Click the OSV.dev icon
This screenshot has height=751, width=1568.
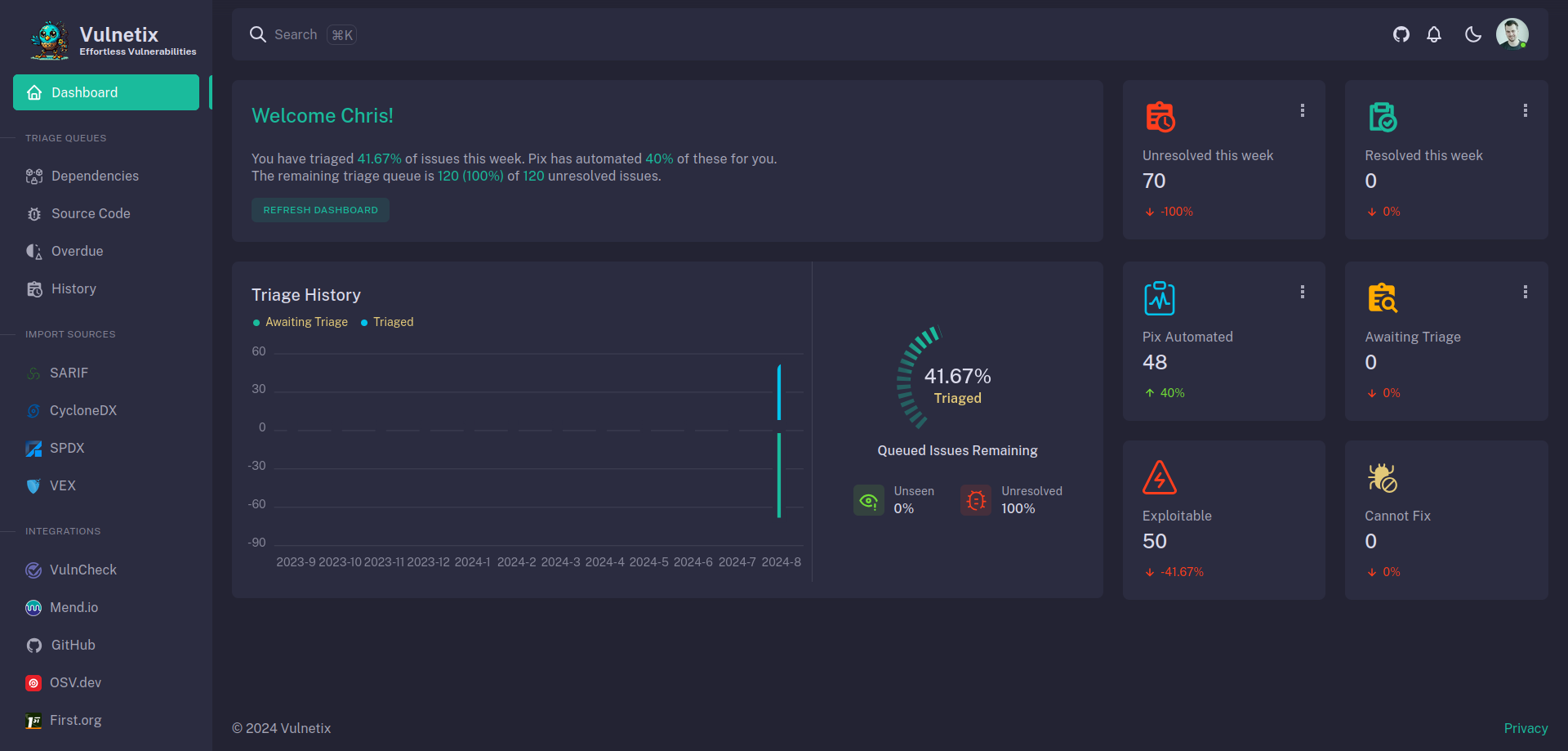[33, 683]
